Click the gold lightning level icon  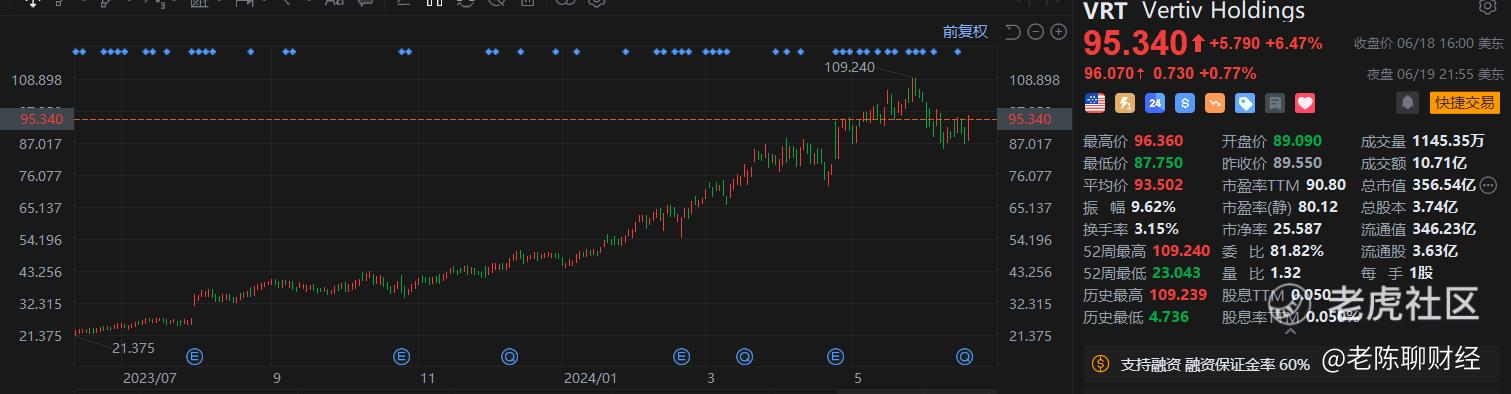click(x=1125, y=102)
